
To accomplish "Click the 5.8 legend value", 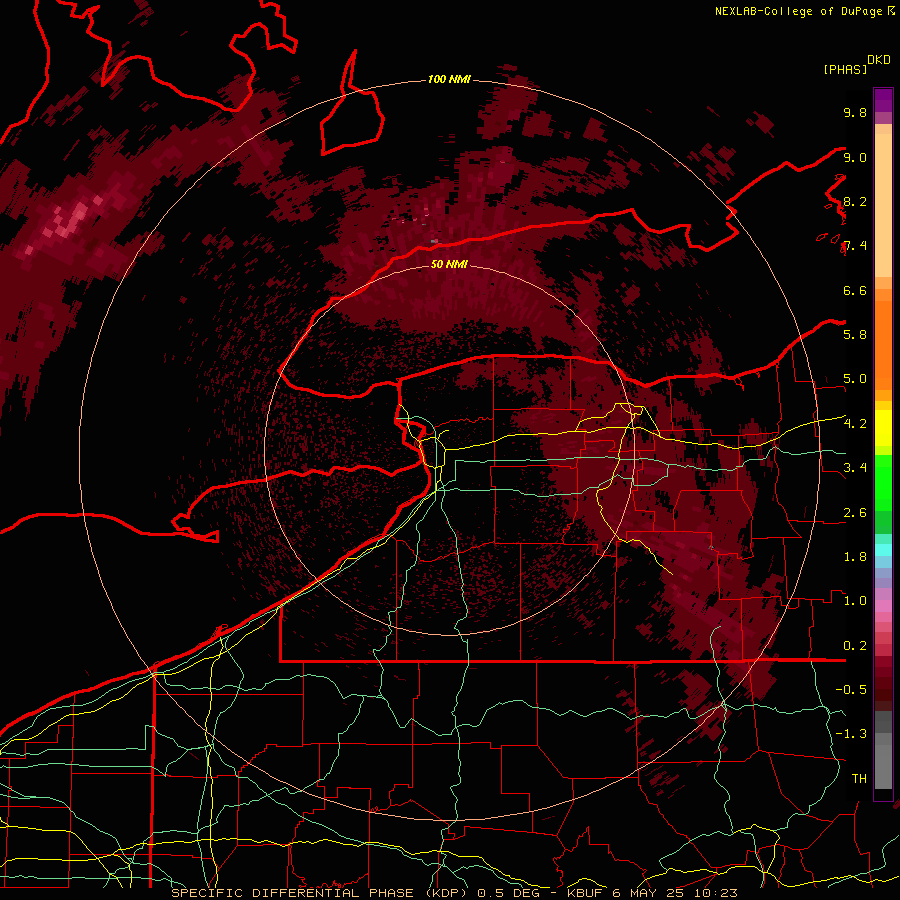I will [x=855, y=334].
